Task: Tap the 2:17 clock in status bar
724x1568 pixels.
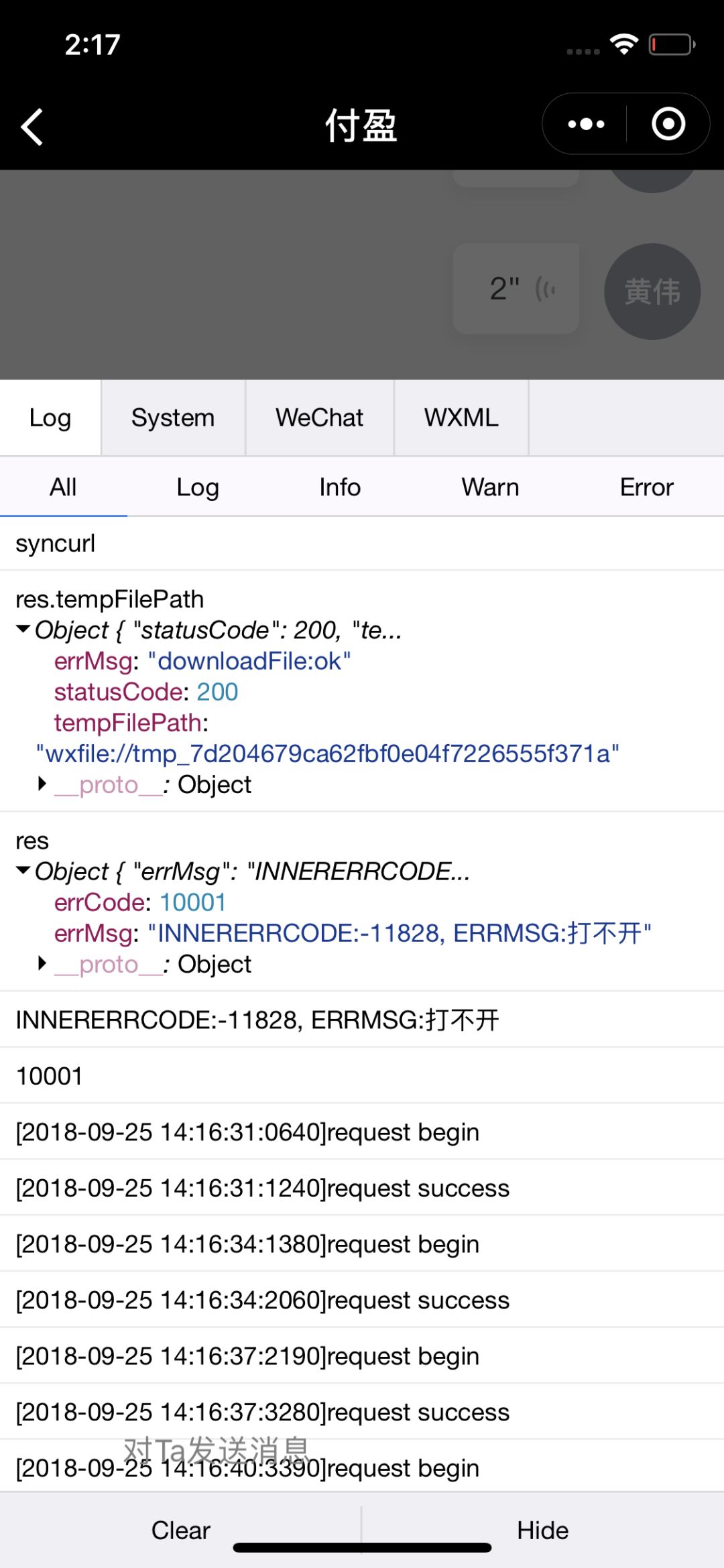Action: 93,45
